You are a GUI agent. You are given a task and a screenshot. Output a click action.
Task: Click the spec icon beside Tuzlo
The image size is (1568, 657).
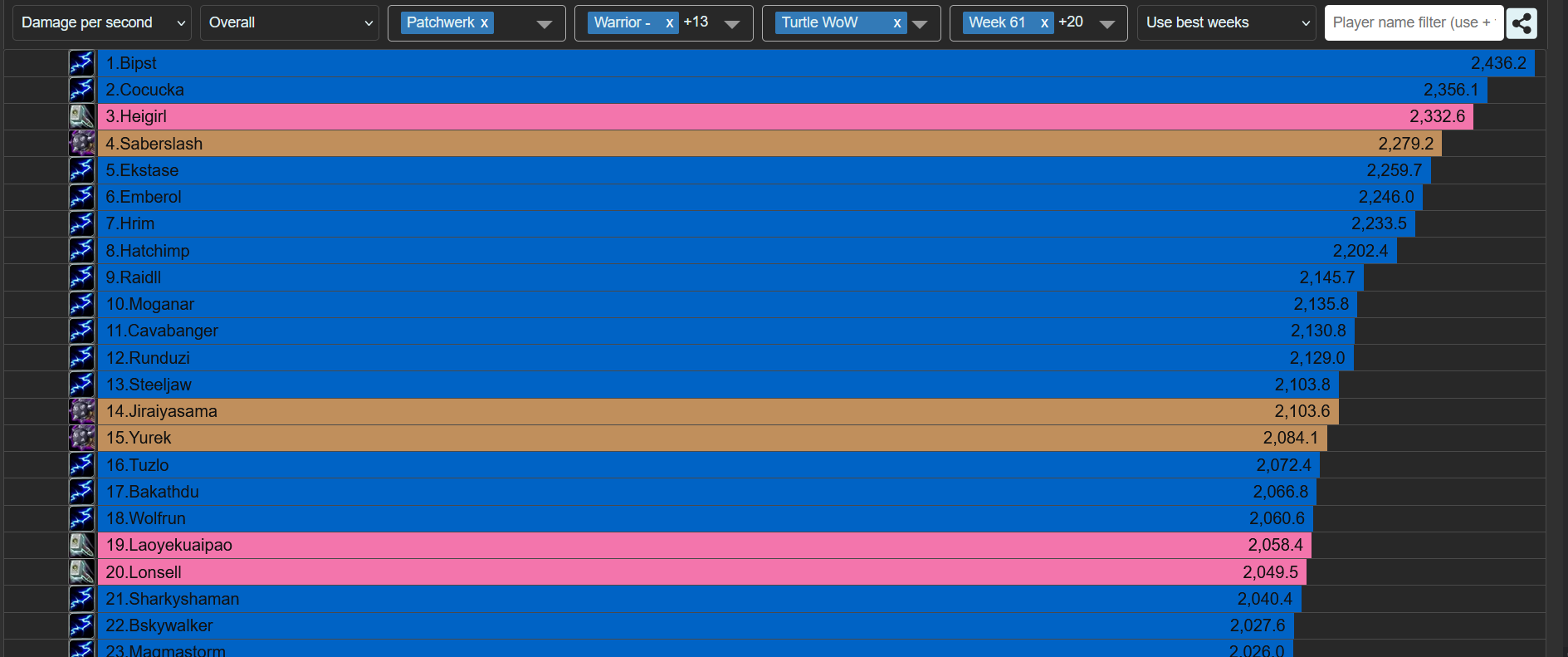tap(81, 465)
